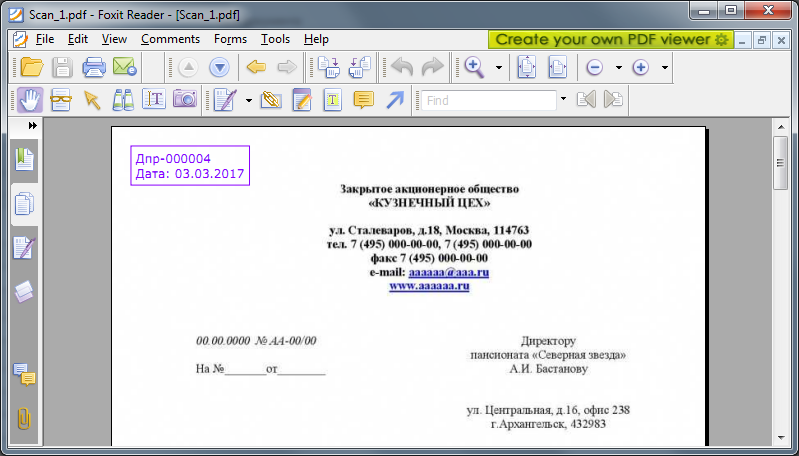The width and height of the screenshot is (799, 456).
Task: Open the Tools menu
Action: (275, 39)
